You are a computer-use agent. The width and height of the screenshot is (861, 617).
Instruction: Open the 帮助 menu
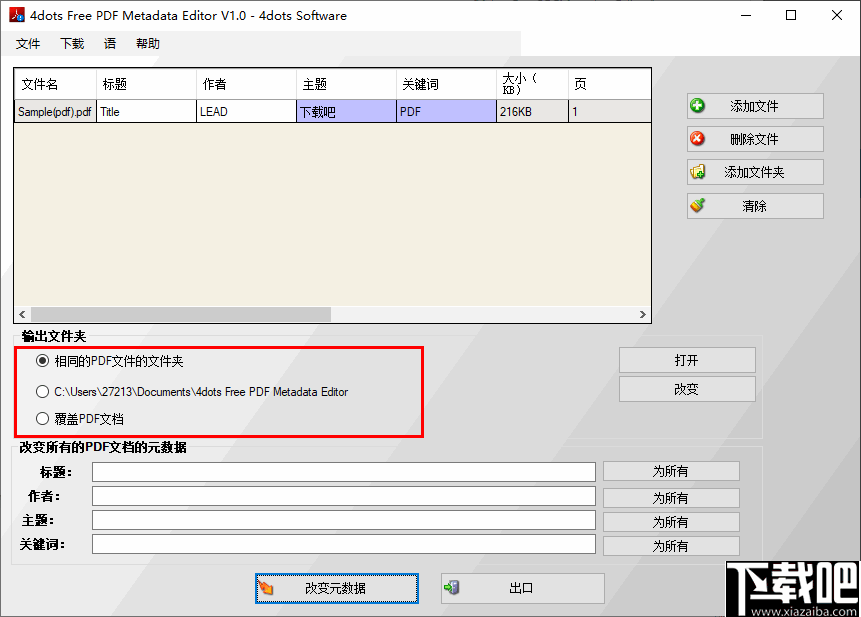tap(147, 43)
